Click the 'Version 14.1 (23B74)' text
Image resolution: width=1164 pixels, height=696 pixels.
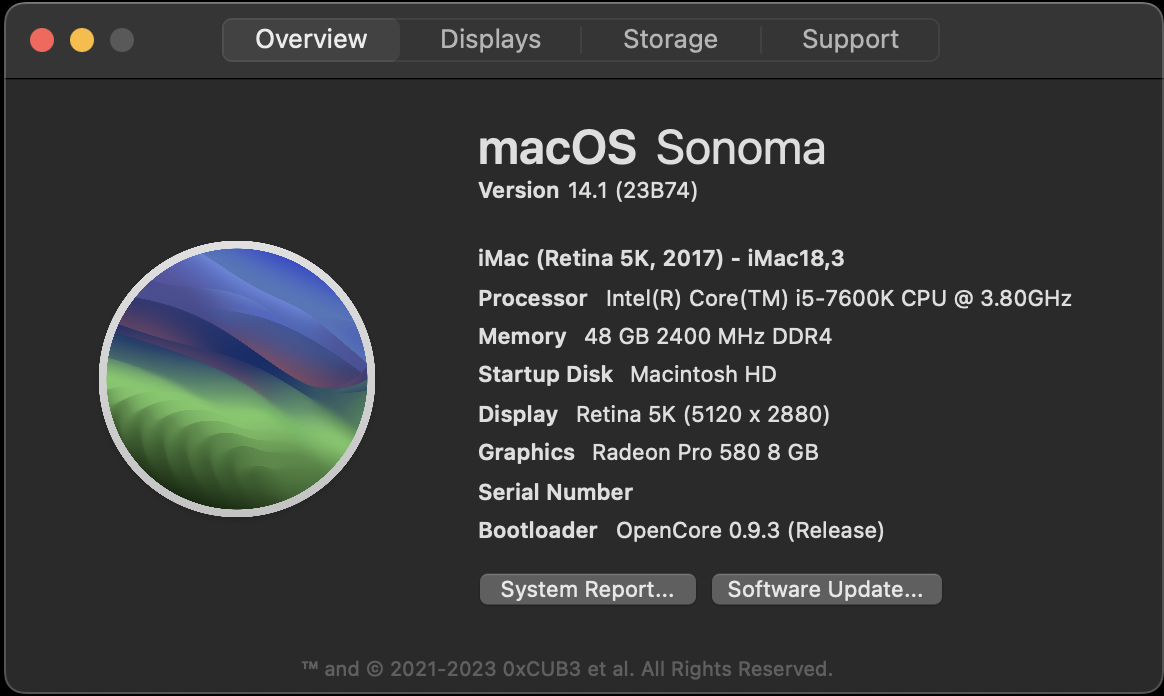(588, 191)
